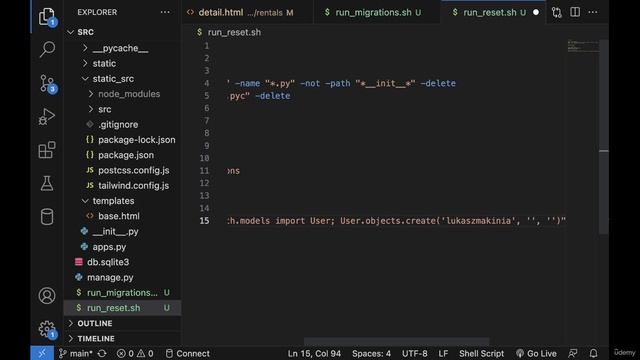The width and height of the screenshot is (640, 360).
Task: Click run_reset.sh breadcrumb
Action: (234, 32)
